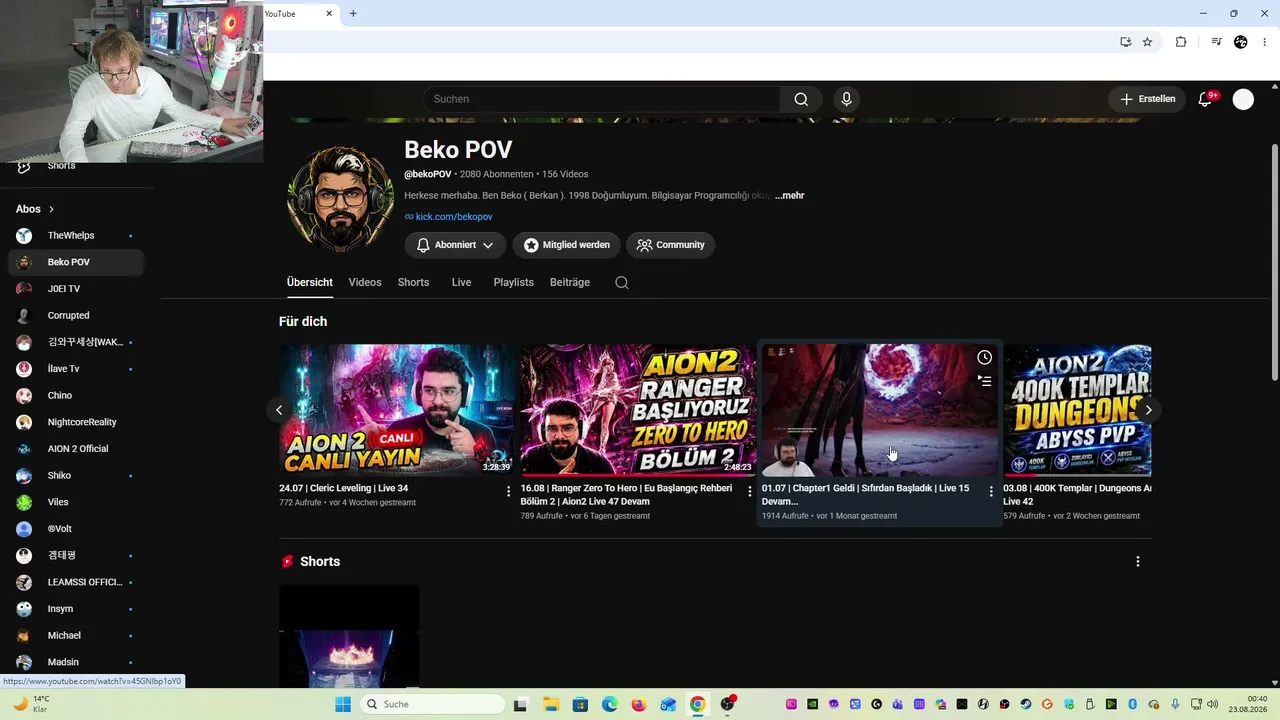Switch to the Beiträge tab
The image size is (1280, 720).
570,283
